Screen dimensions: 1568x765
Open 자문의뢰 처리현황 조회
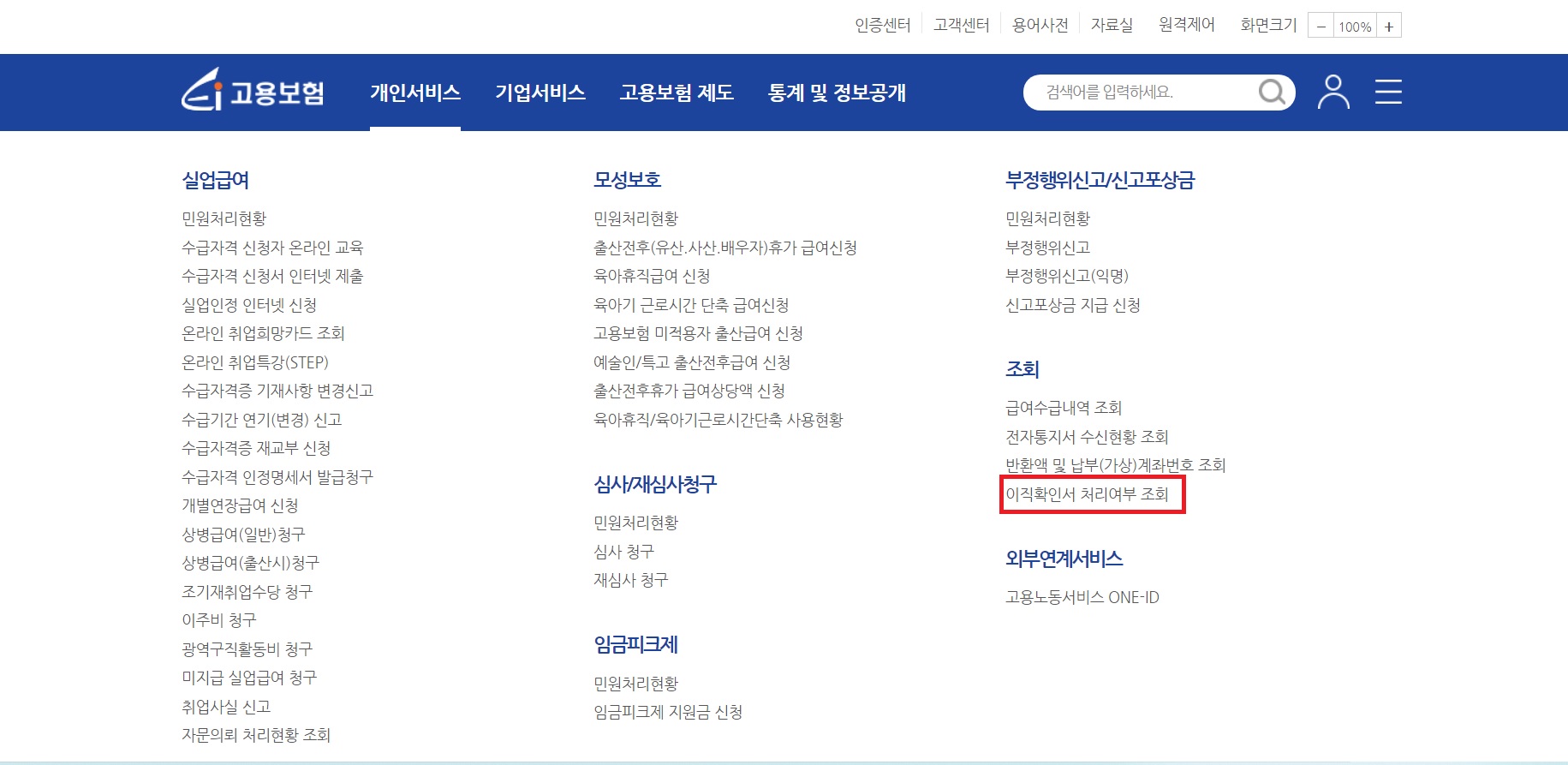pyautogui.click(x=256, y=735)
